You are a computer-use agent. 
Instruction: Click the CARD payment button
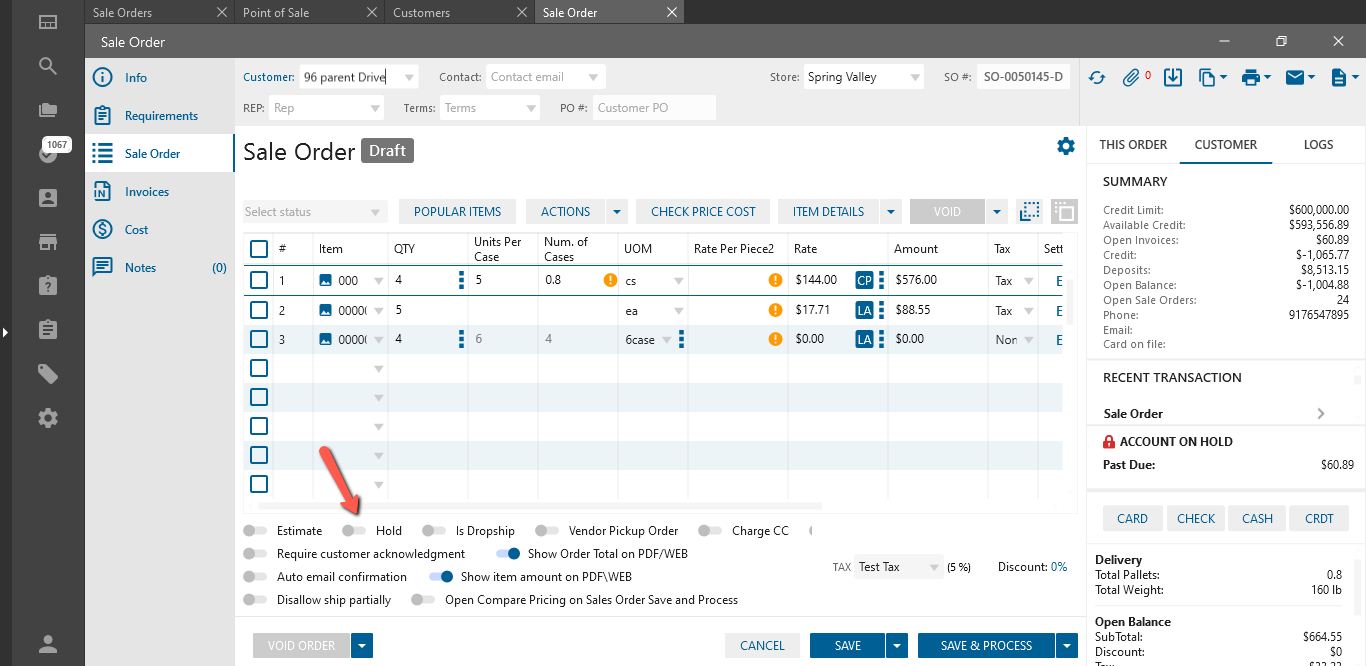(1132, 518)
